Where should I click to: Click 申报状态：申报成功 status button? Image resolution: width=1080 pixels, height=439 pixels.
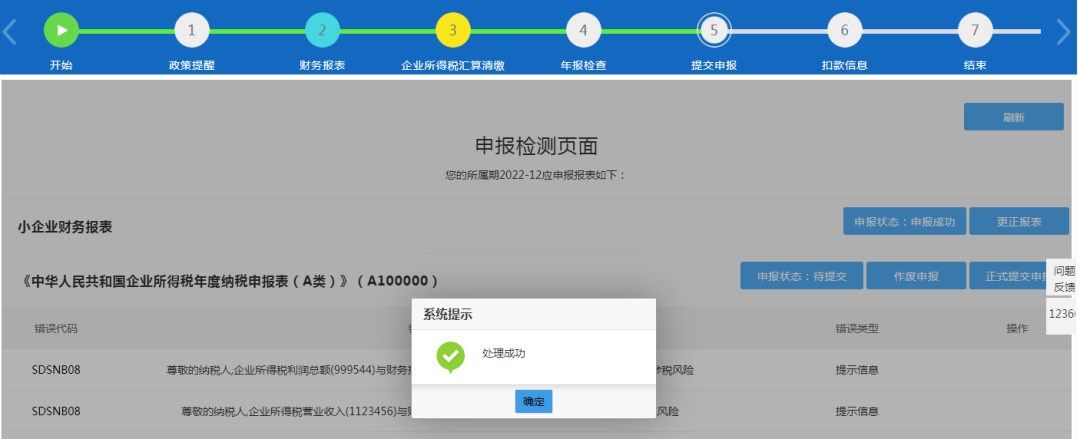click(904, 221)
